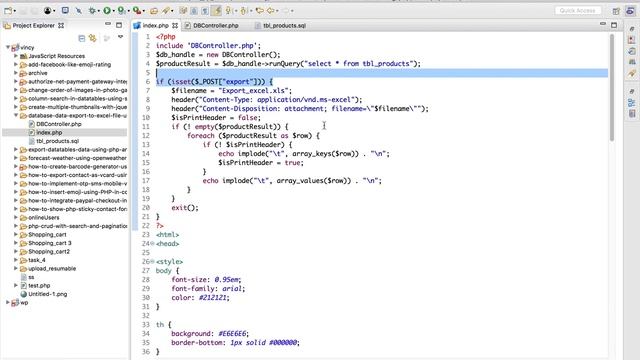
Task: Click the editor vertical scrollbar thumb
Action: pyautogui.click(x=611, y=88)
